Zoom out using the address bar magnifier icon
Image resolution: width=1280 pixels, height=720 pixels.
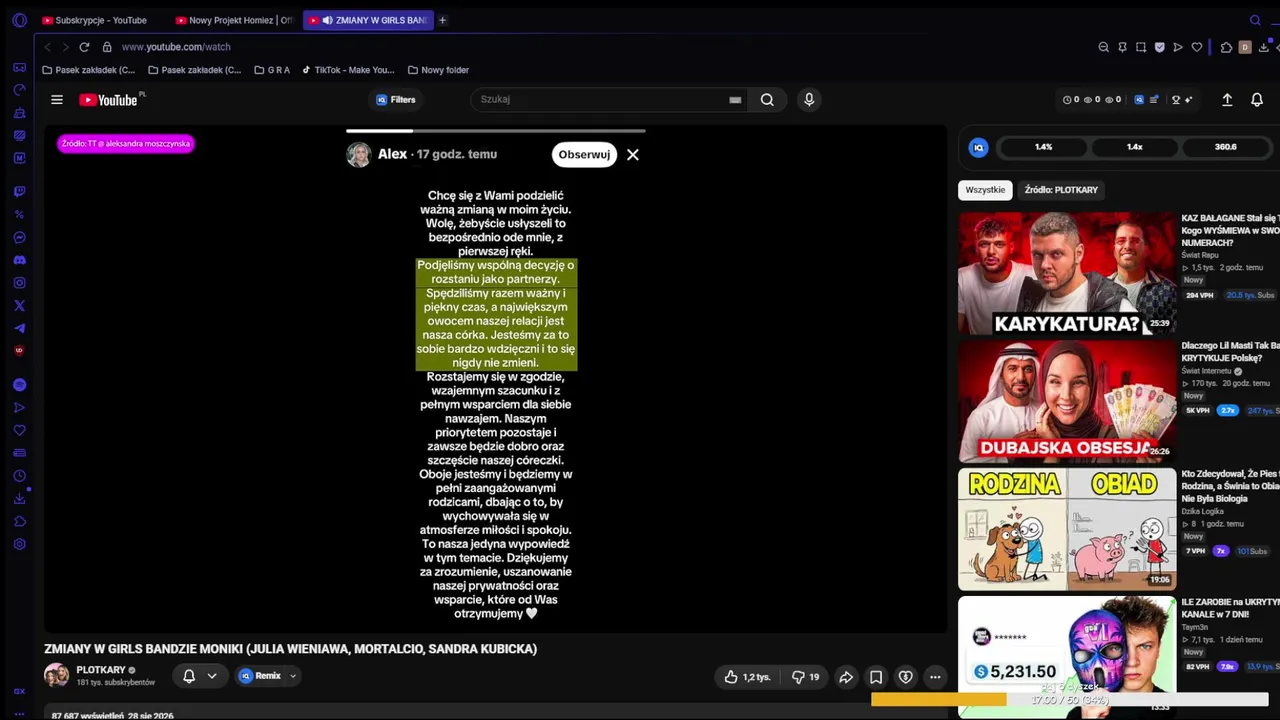pos(1104,47)
